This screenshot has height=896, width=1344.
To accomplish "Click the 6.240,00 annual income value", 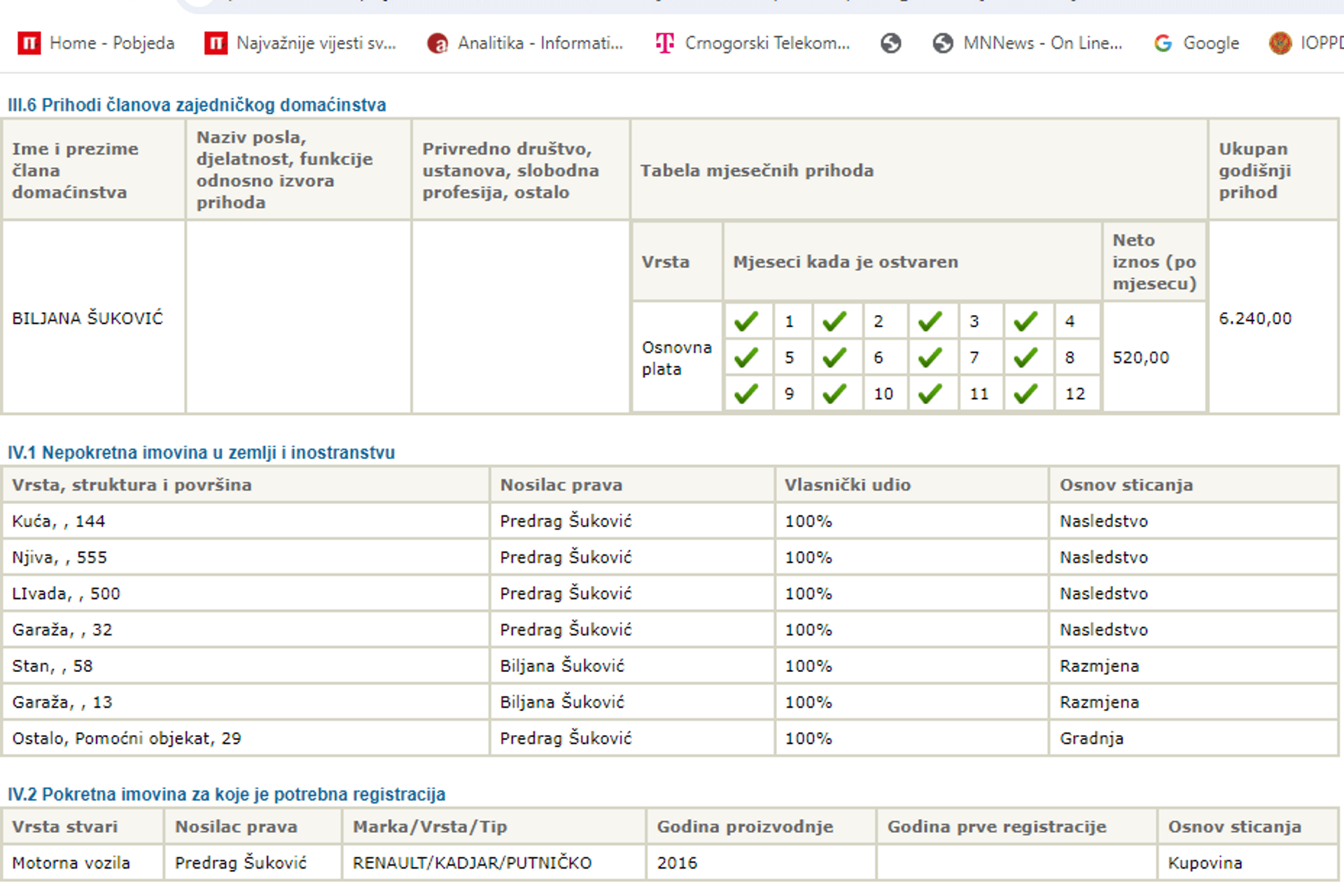I will [1254, 318].
